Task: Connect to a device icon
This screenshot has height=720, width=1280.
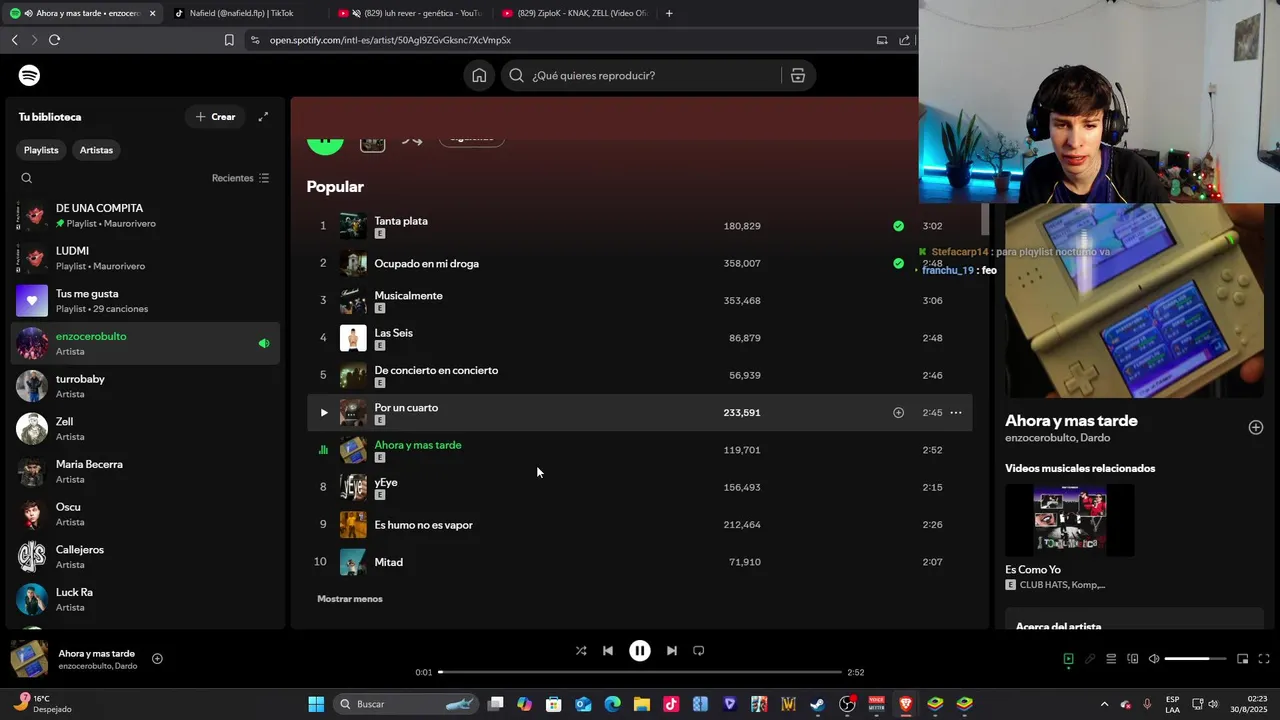Action: click(1133, 659)
